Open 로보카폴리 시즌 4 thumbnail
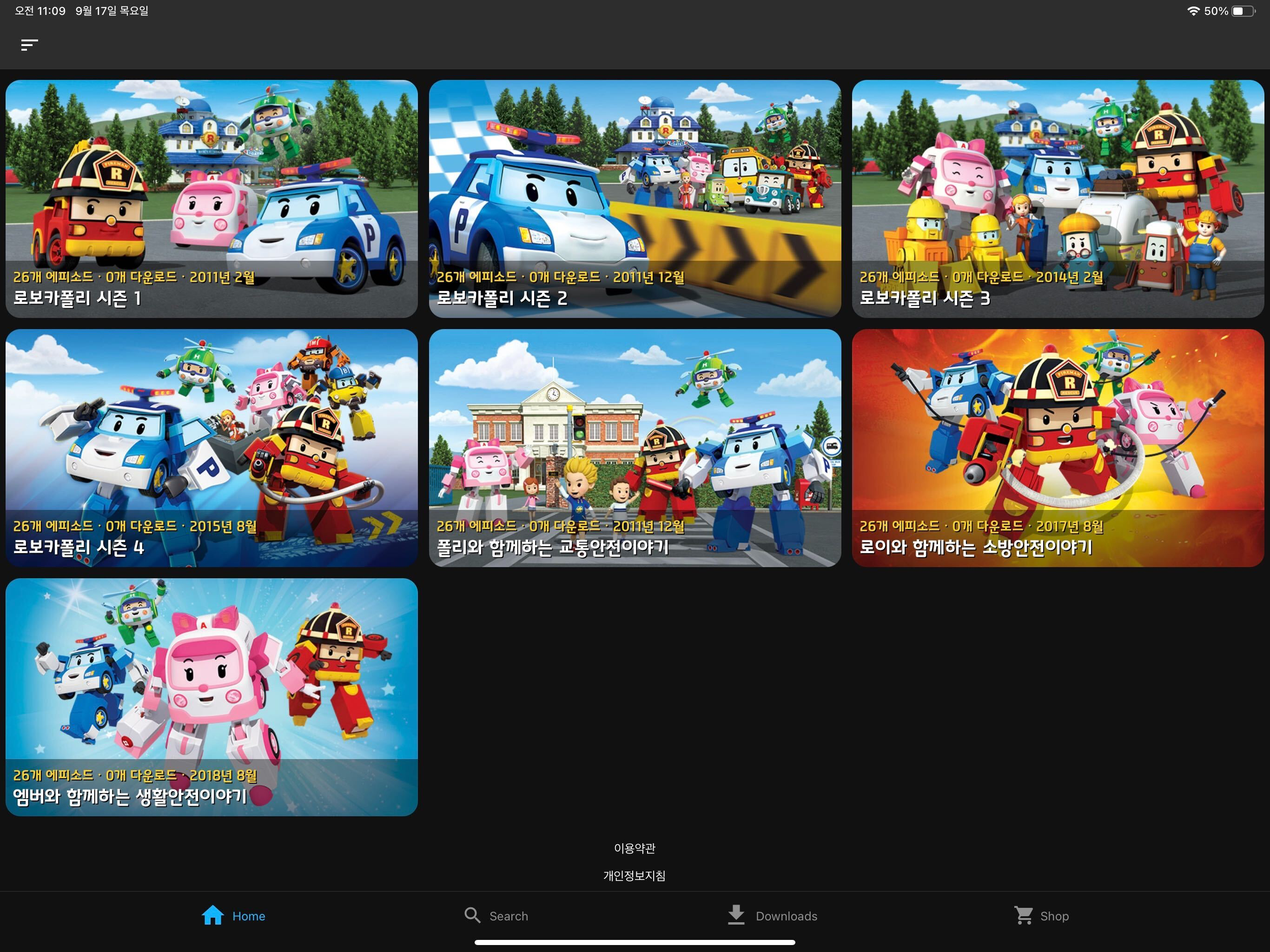This screenshot has width=1270, height=952. tap(212, 448)
